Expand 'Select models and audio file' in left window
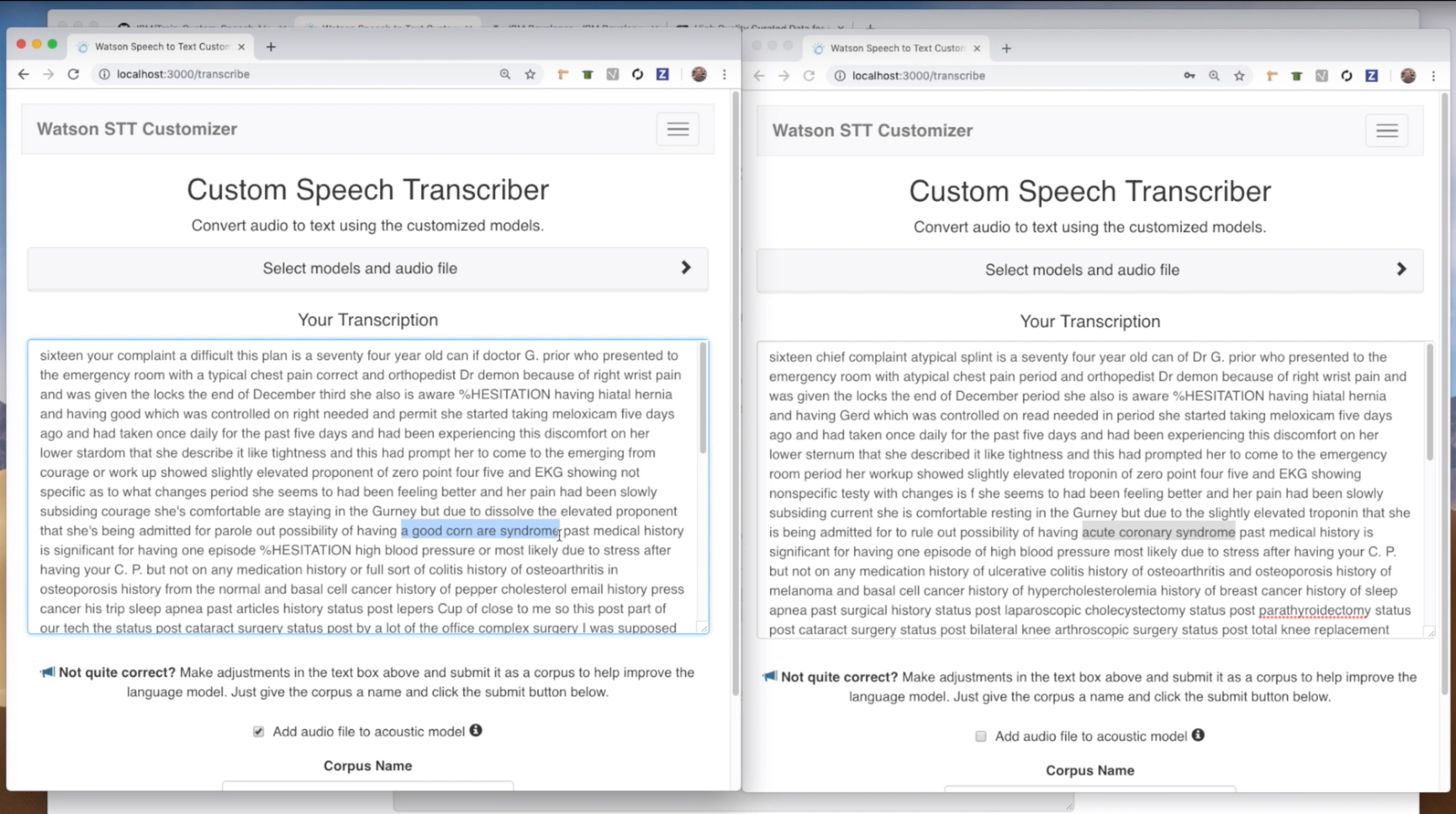1456x814 pixels. tap(368, 268)
